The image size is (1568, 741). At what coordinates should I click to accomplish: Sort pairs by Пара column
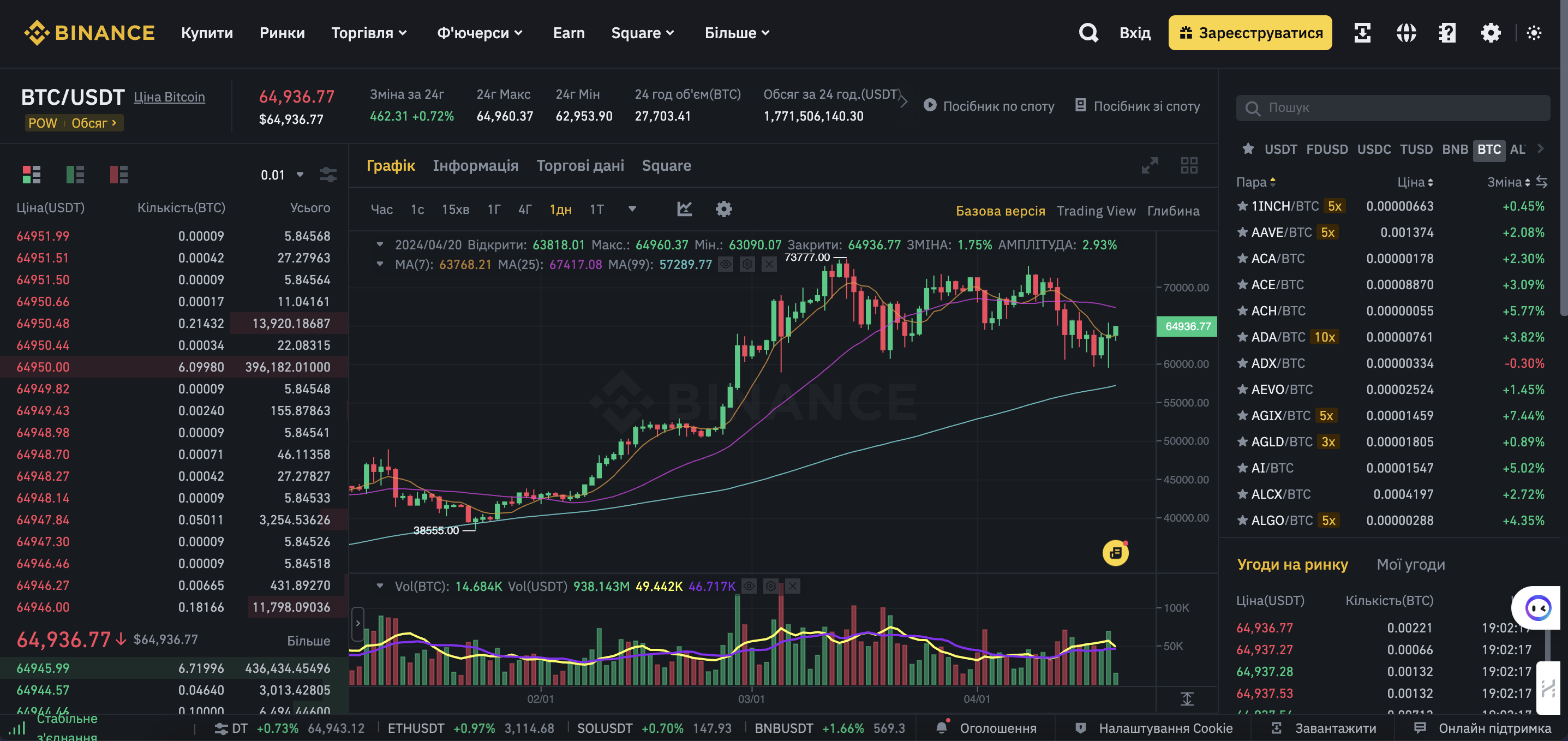pyautogui.click(x=1255, y=182)
